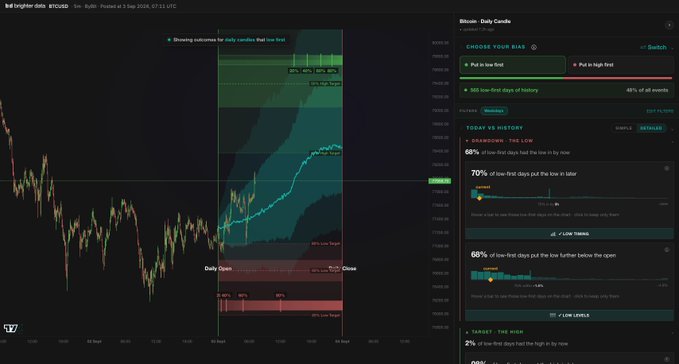Click the chevron at right of Target - The High
This screenshot has height=364, width=679.
pos(672,332)
